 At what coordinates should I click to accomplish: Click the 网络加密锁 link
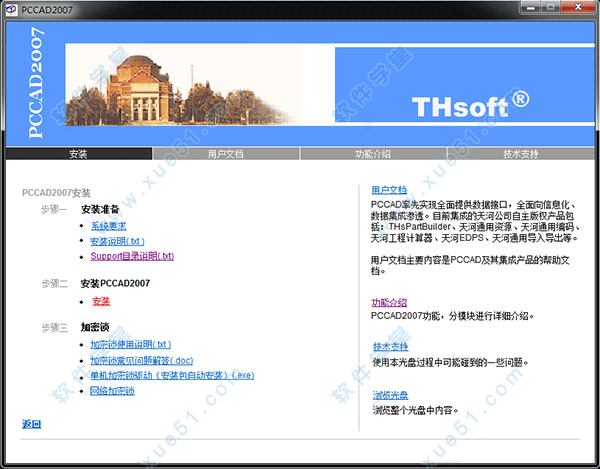click(112, 391)
